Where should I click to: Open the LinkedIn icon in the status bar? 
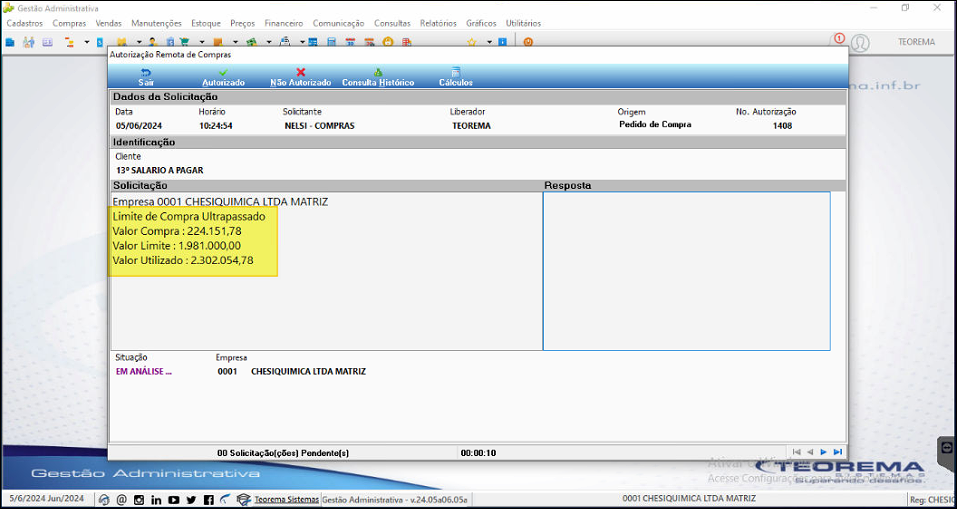(156, 499)
